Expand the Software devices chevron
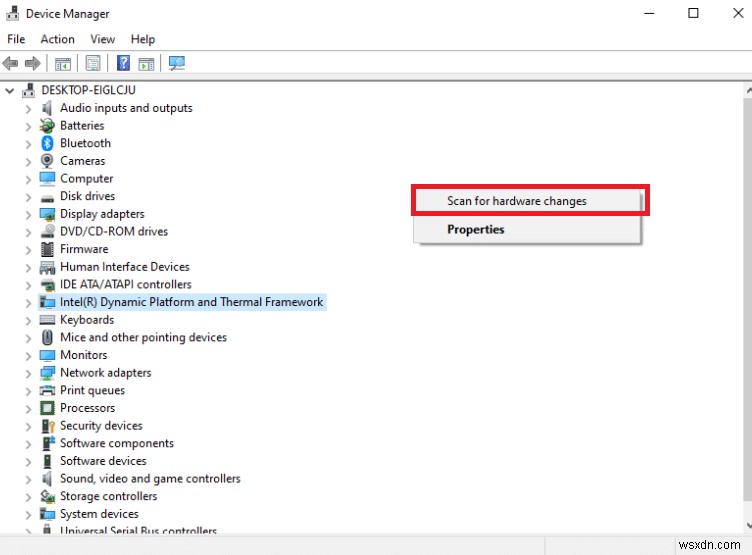 pos(28,461)
